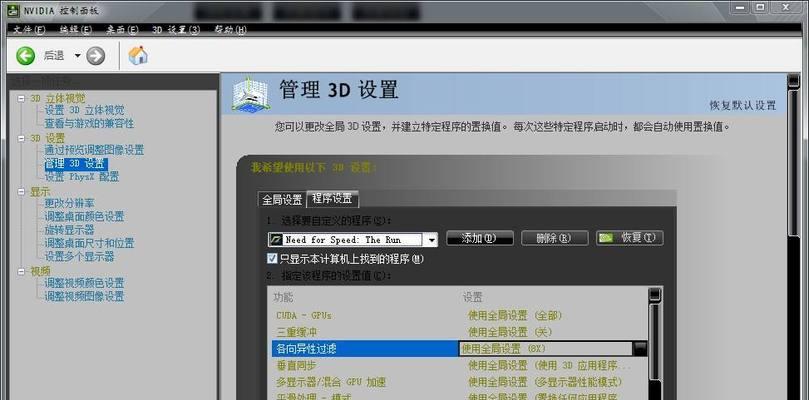
Task: Open the 编辑(E) menu
Action: pos(76,30)
